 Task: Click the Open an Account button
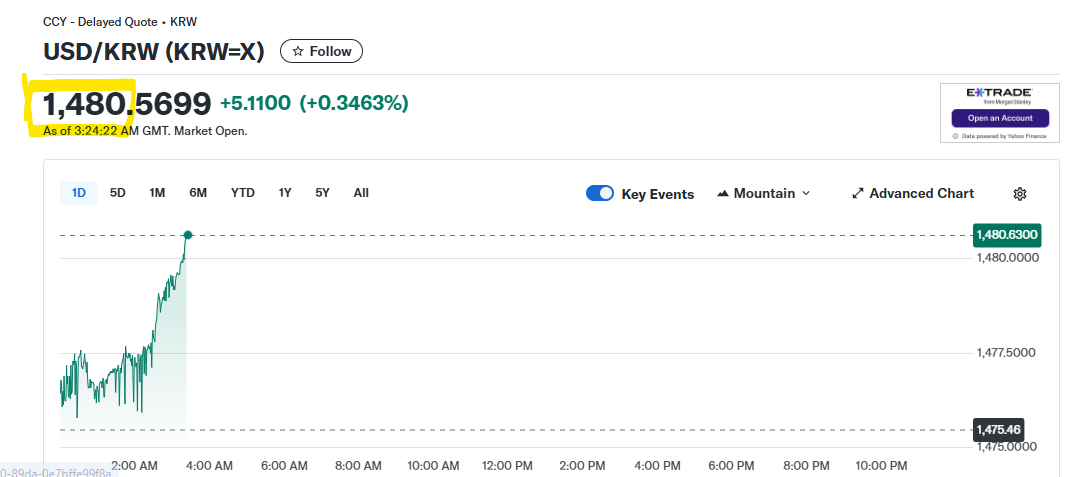999,118
